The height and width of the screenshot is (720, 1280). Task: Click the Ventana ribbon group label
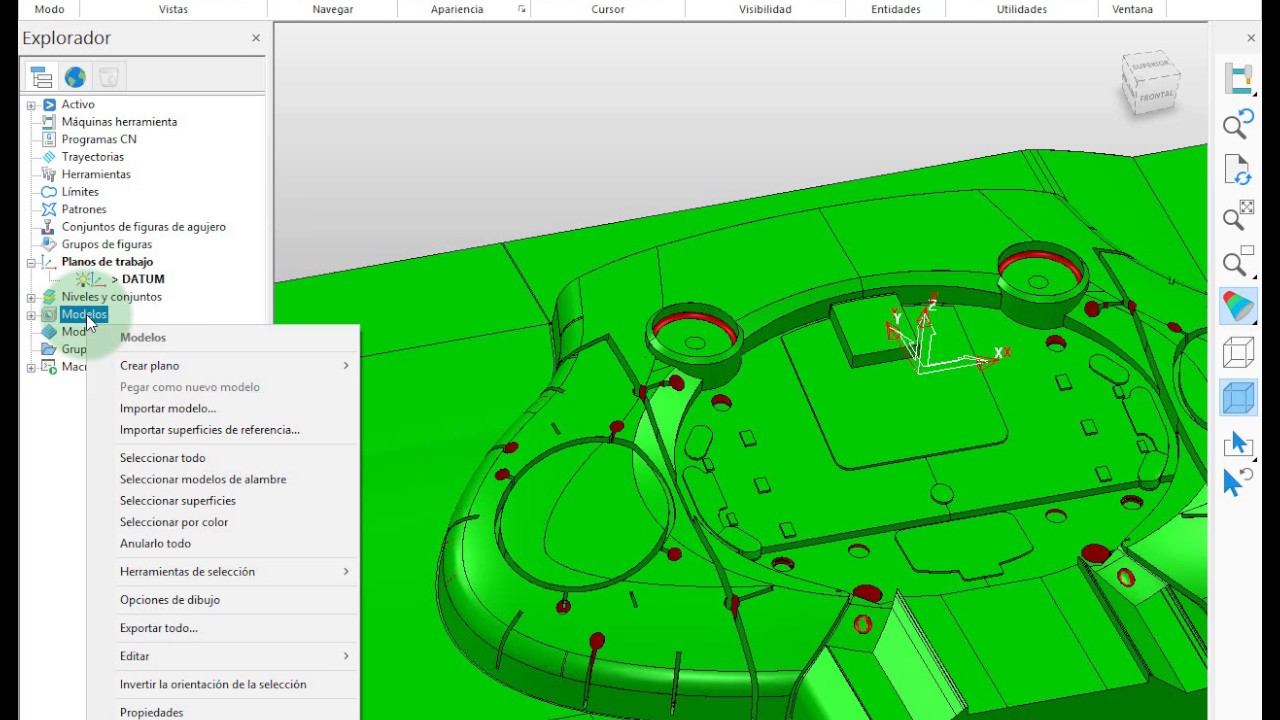(x=1132, y=9)
